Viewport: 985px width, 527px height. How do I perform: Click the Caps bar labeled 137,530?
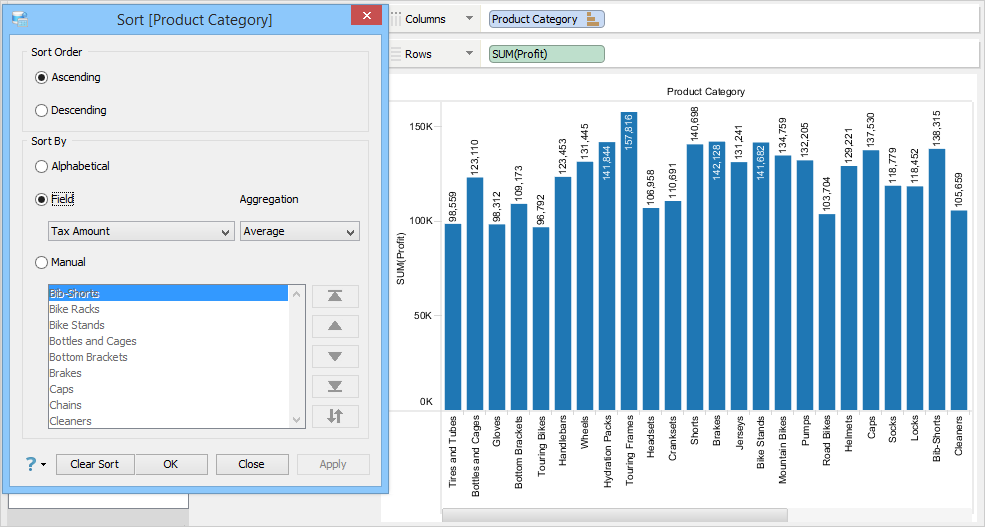871,280
